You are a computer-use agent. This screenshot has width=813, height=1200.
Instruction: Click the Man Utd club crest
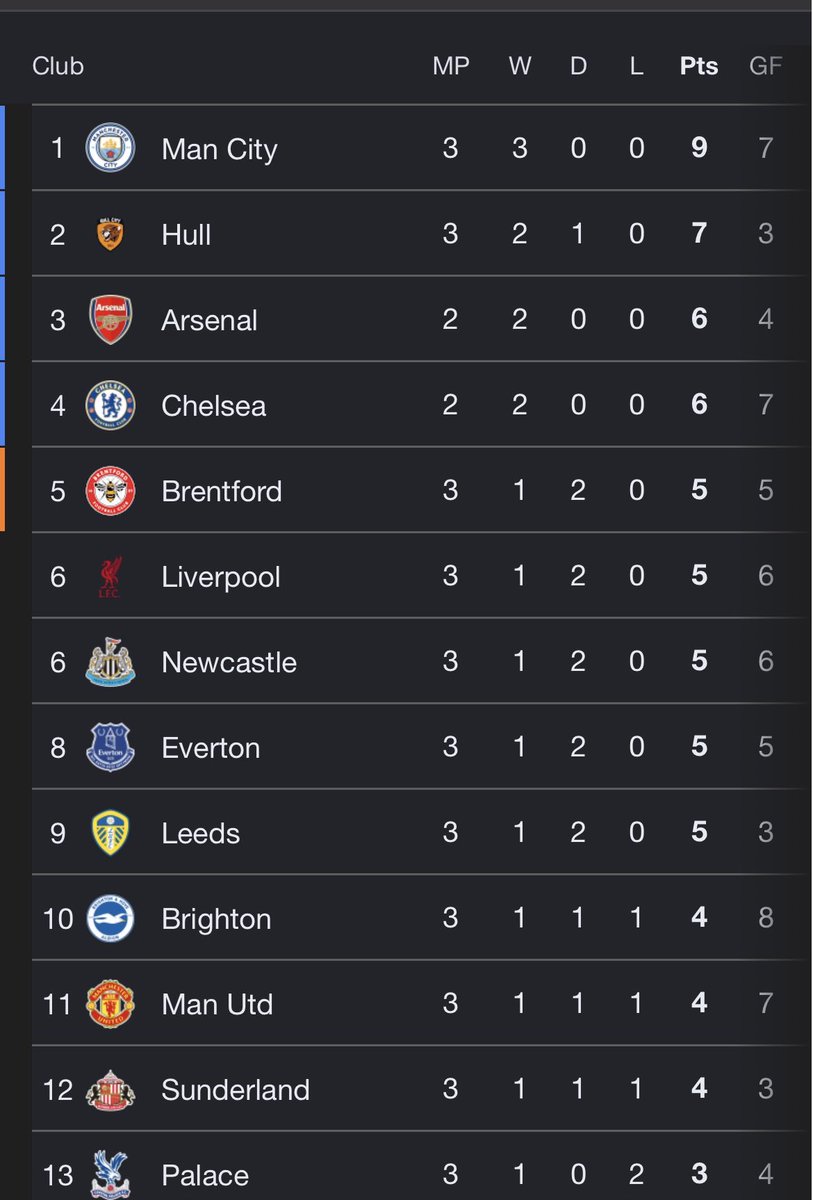click(110, 1004)
